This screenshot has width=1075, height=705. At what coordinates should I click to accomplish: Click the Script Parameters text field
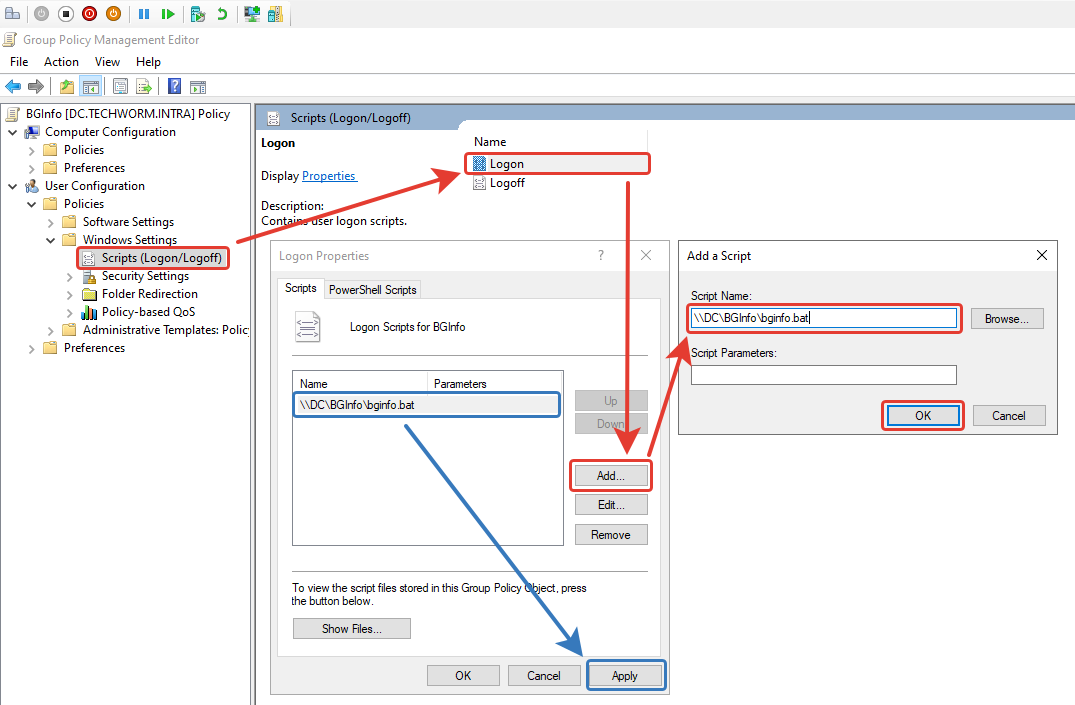[x=823, y=375]
